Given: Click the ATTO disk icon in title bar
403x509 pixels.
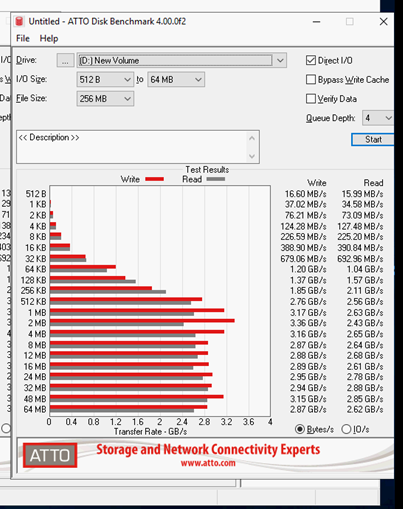Looking at the screenshot, I should click(x=20, y=22).
